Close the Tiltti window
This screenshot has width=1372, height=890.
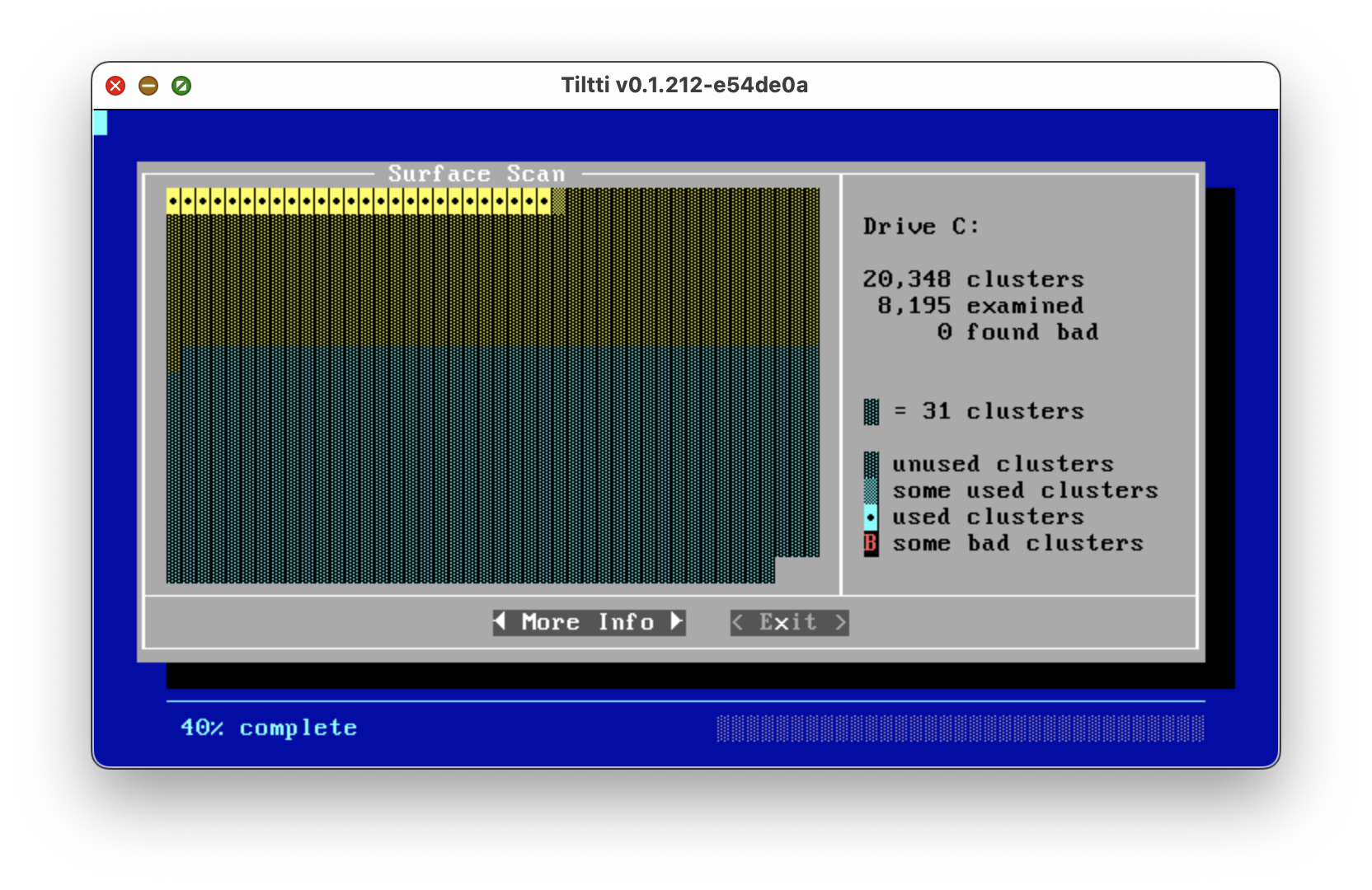click(x=115, y=86)
